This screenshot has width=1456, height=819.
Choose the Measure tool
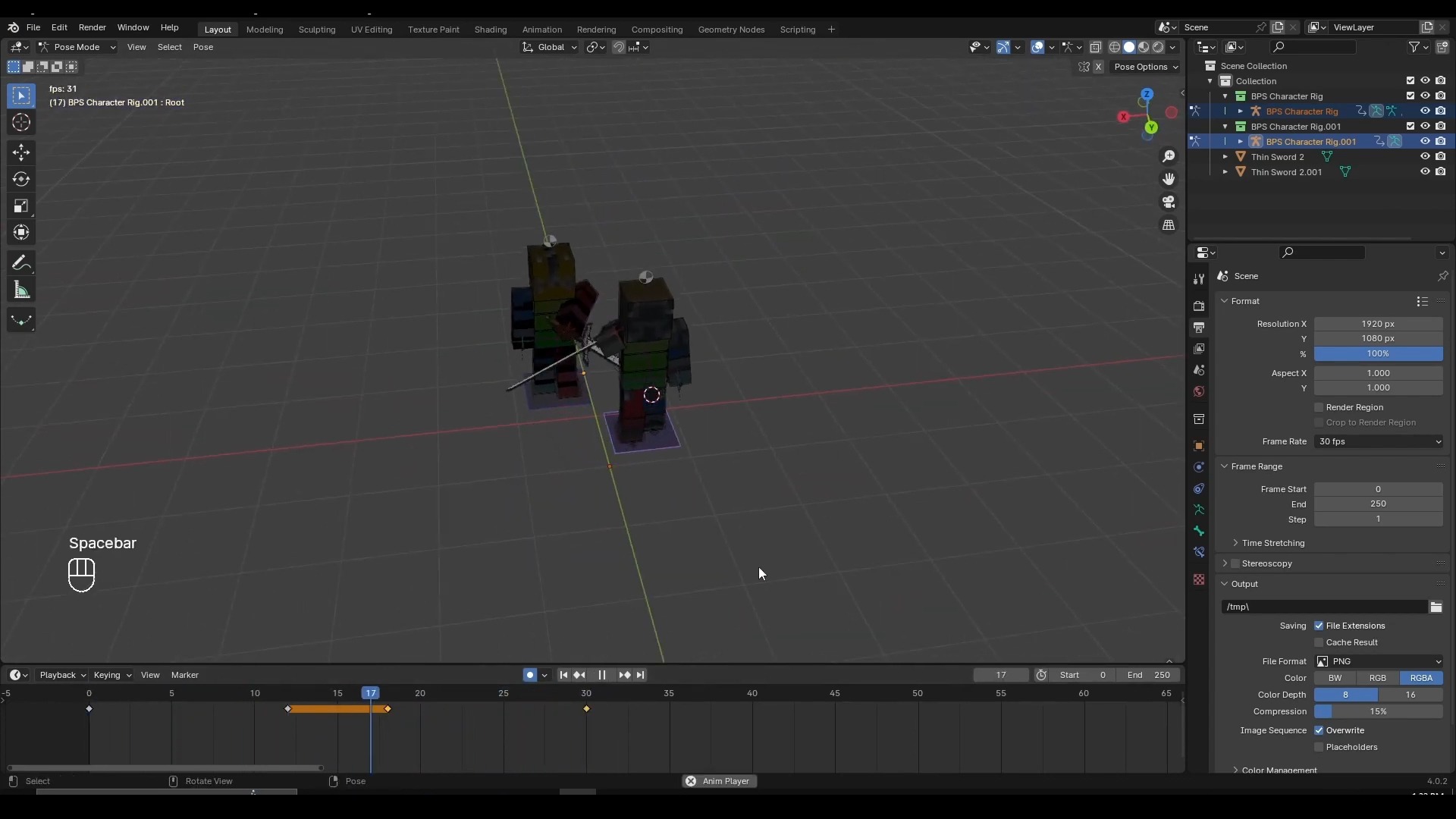20,290
